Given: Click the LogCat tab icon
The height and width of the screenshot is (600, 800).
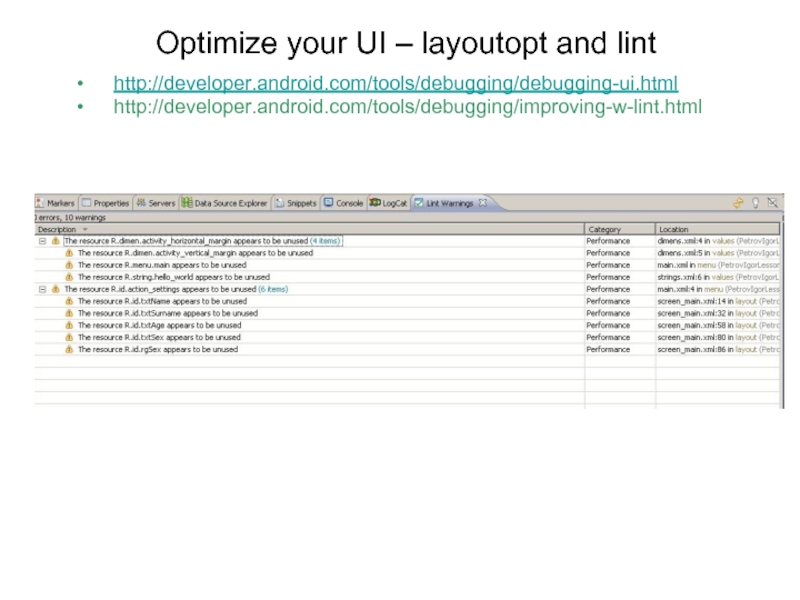Looking at the screenshot, I should [374, 203].
